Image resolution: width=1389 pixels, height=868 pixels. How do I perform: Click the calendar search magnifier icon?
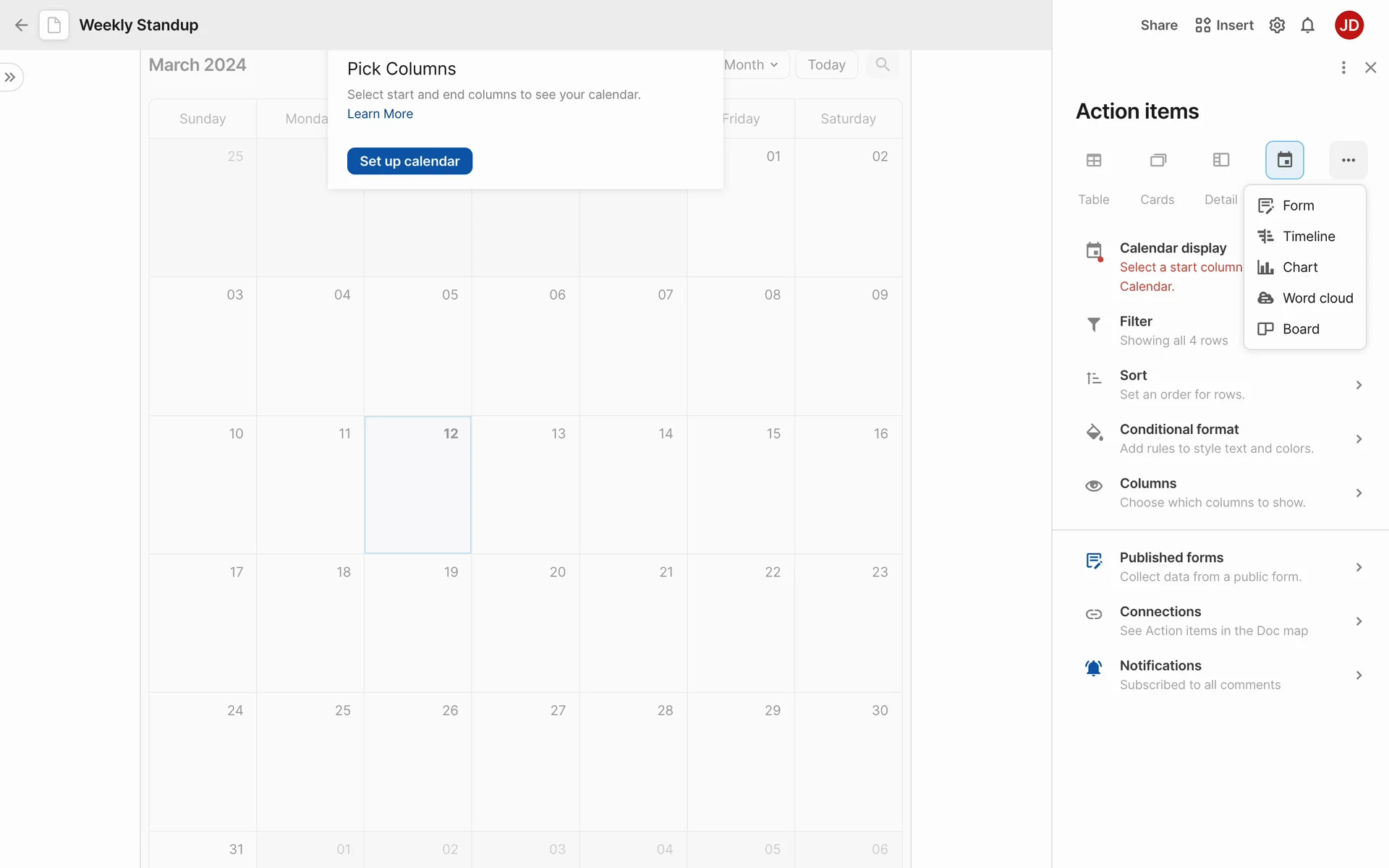pyautogui.click(x=882, y=64)
